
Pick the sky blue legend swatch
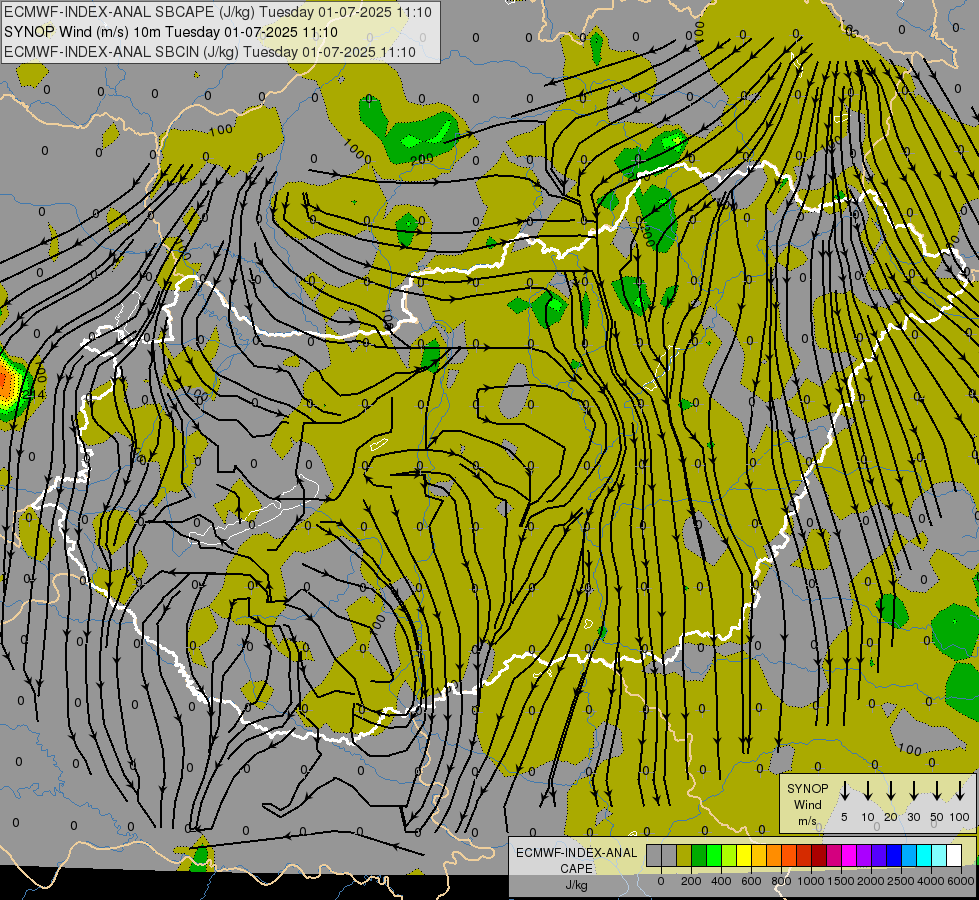pos(909,855)
